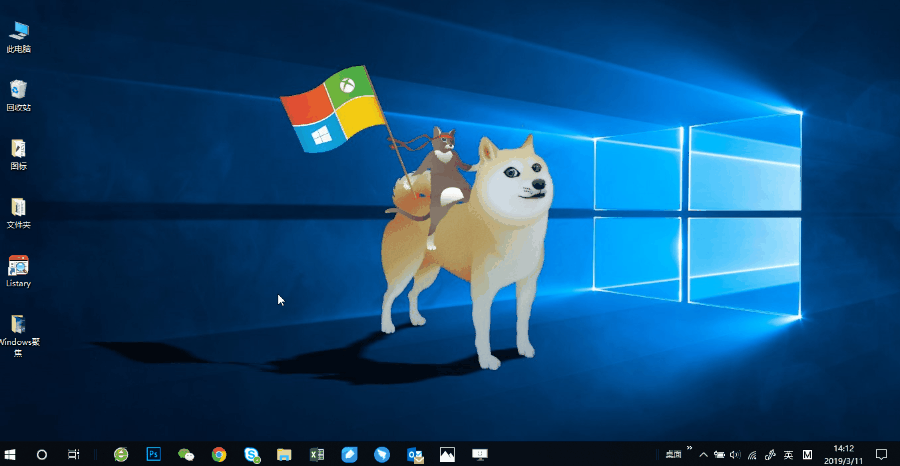Open the monitor-shaped app in taskbar

[480, 455]
